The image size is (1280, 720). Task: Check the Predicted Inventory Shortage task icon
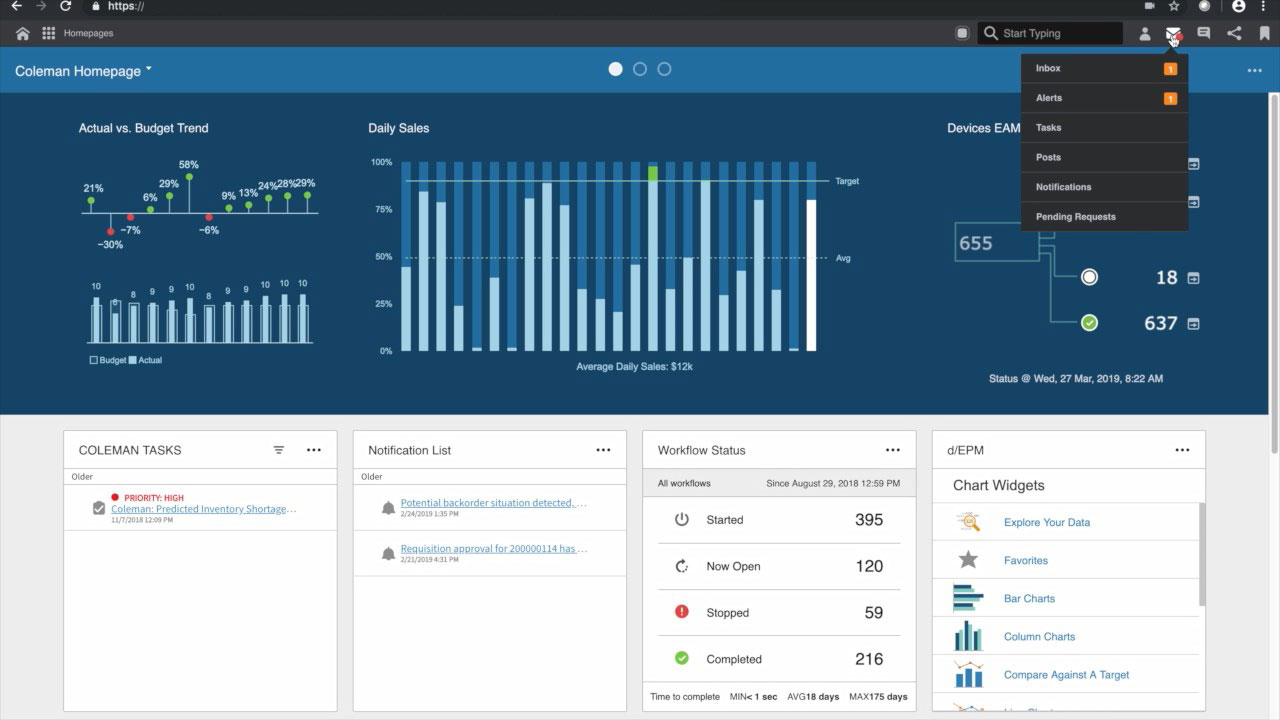point(98,508)
